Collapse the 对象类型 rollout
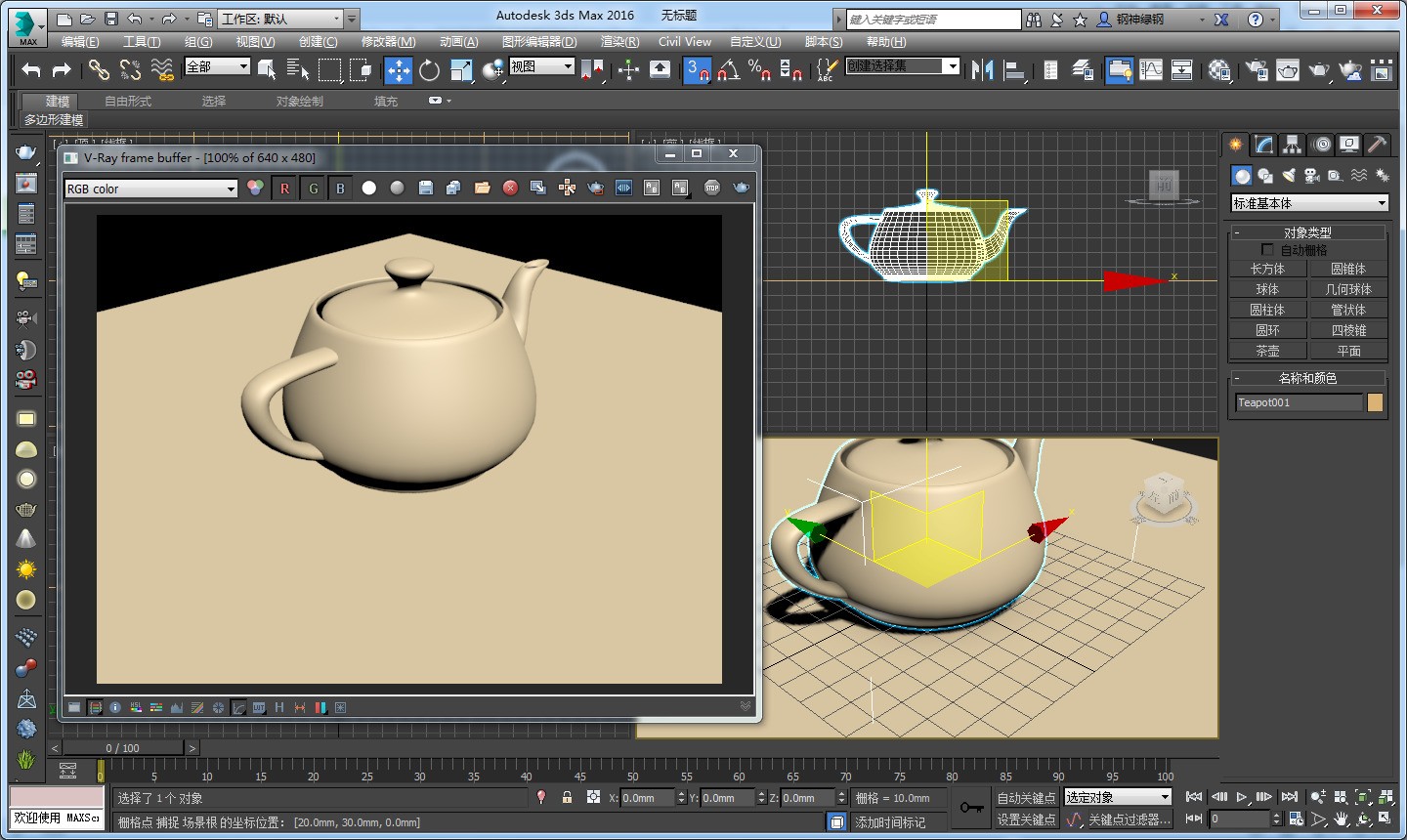The height and width of the screenshot is (840, 1407). pyautogui.click(x=1307, y=232)
